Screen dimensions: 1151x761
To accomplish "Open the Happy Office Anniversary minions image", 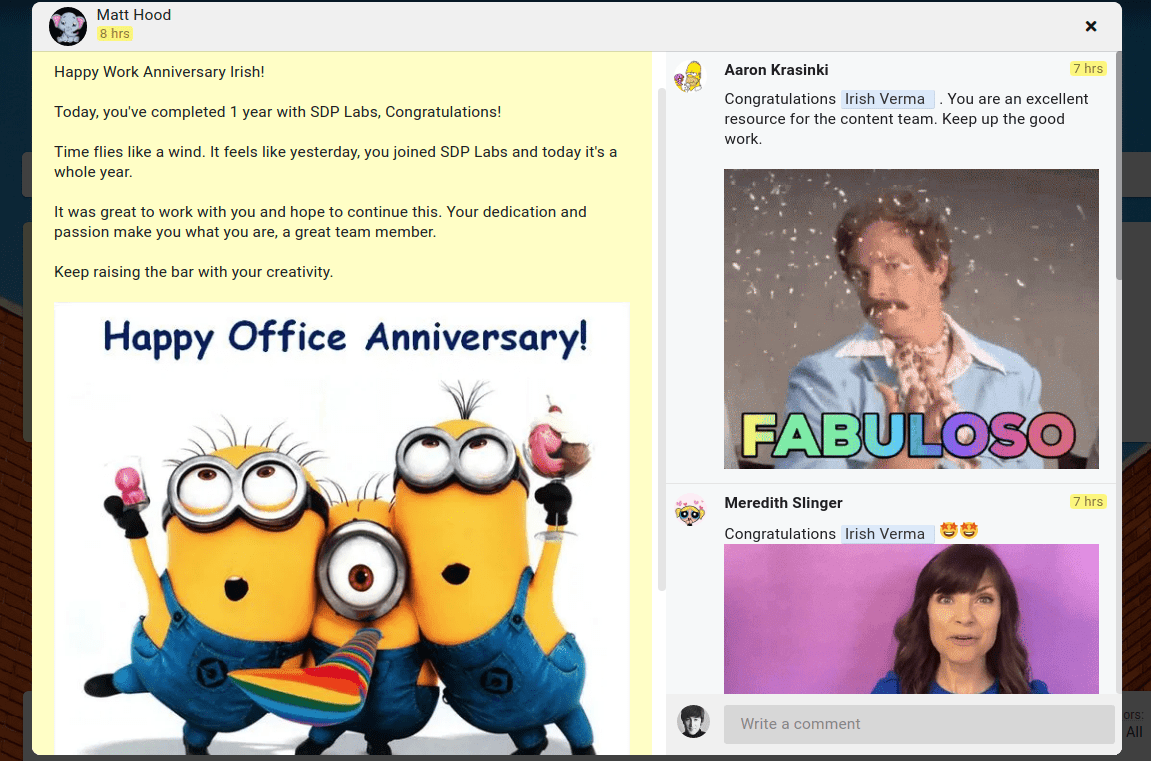I will point(341,528).
